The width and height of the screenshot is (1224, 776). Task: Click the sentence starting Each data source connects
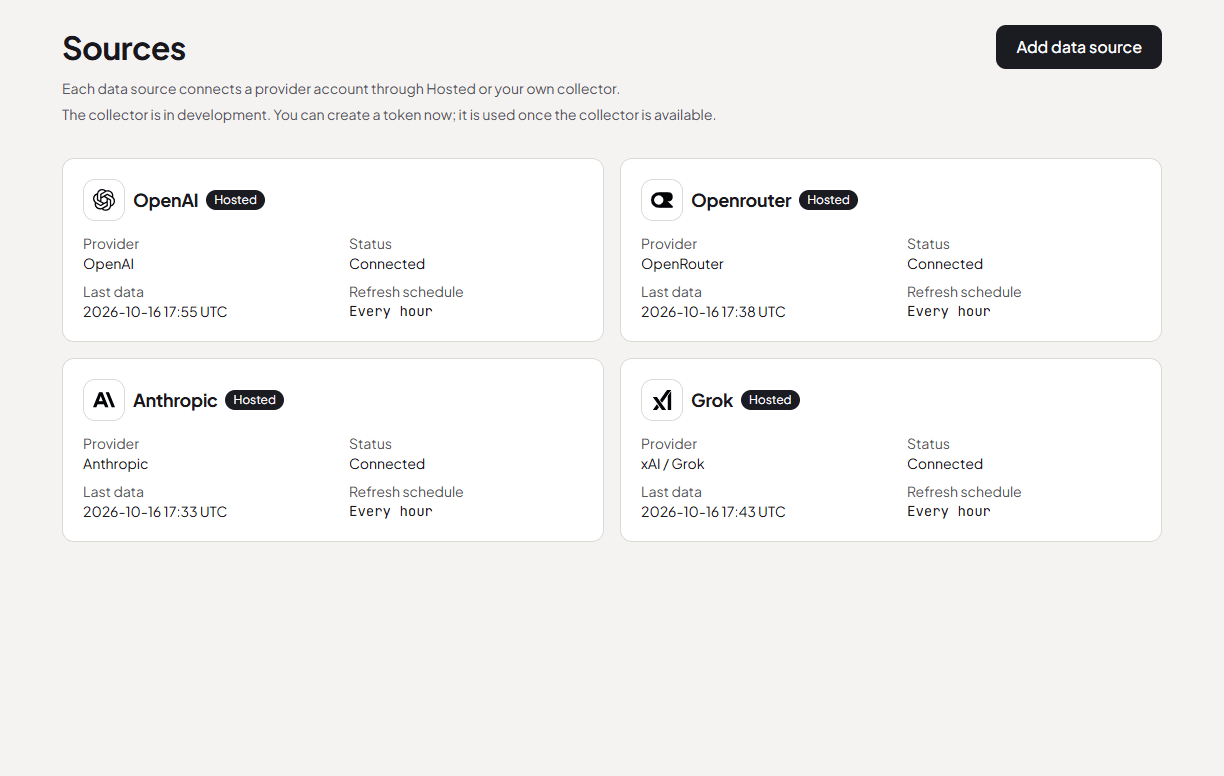(x=341, y=89)
